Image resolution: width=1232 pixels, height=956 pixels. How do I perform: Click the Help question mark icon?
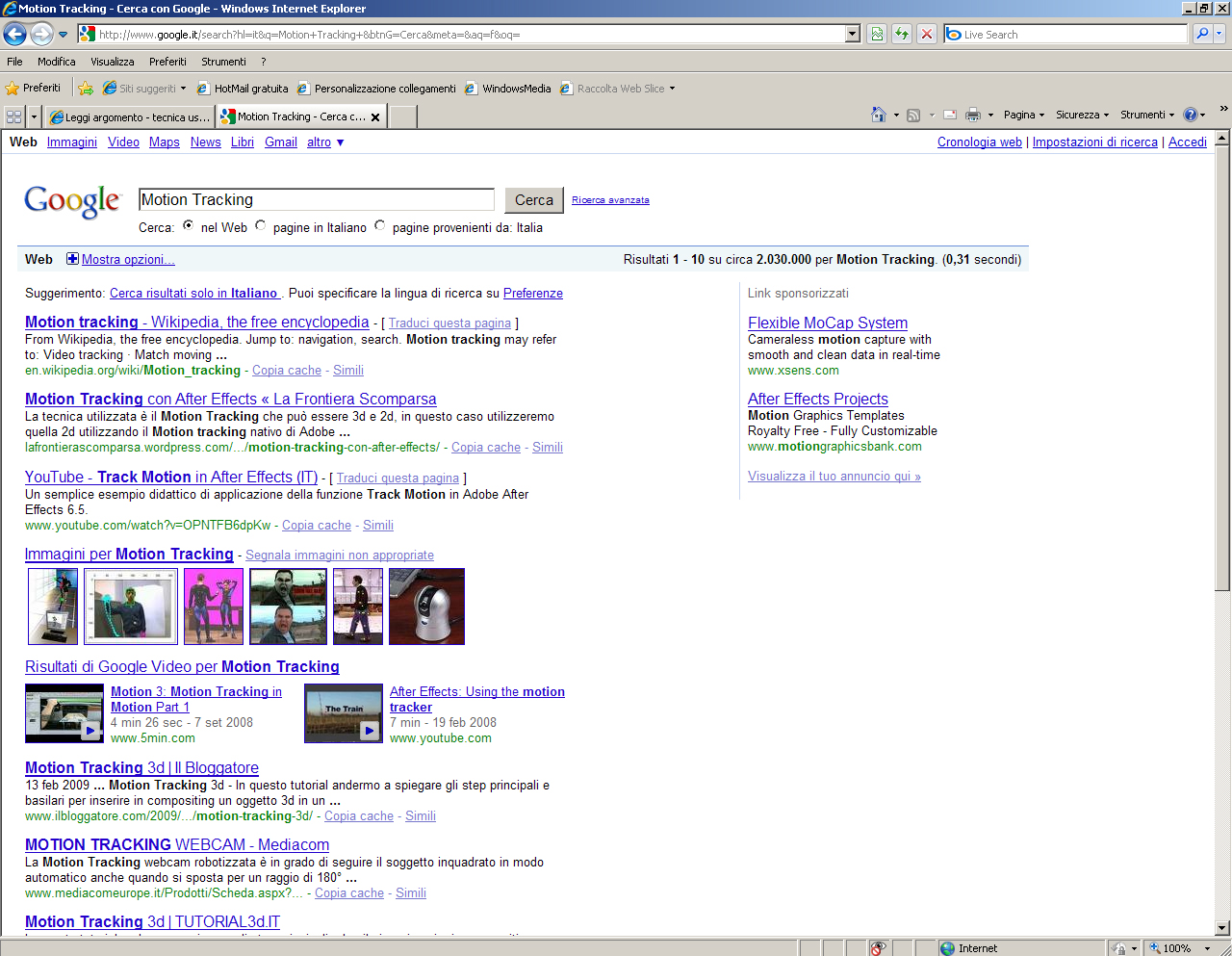tap(1191, 115)
